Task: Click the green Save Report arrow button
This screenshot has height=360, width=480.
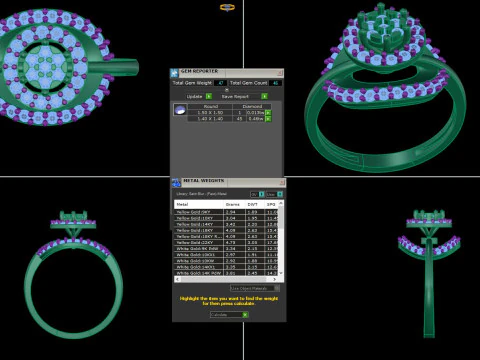Action: [264, 96]
